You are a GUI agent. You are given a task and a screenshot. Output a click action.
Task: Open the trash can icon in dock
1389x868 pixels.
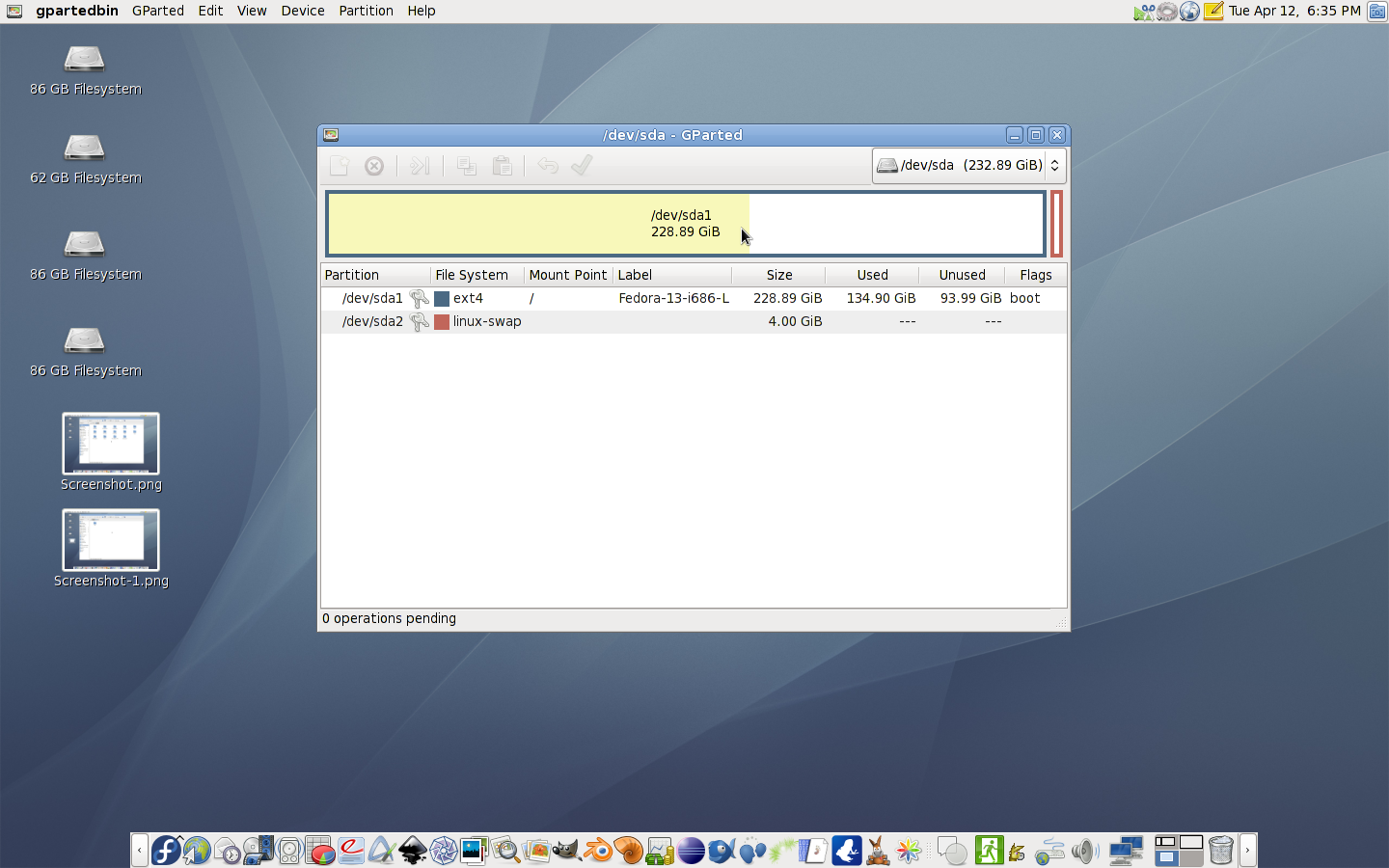[1221, 850]
